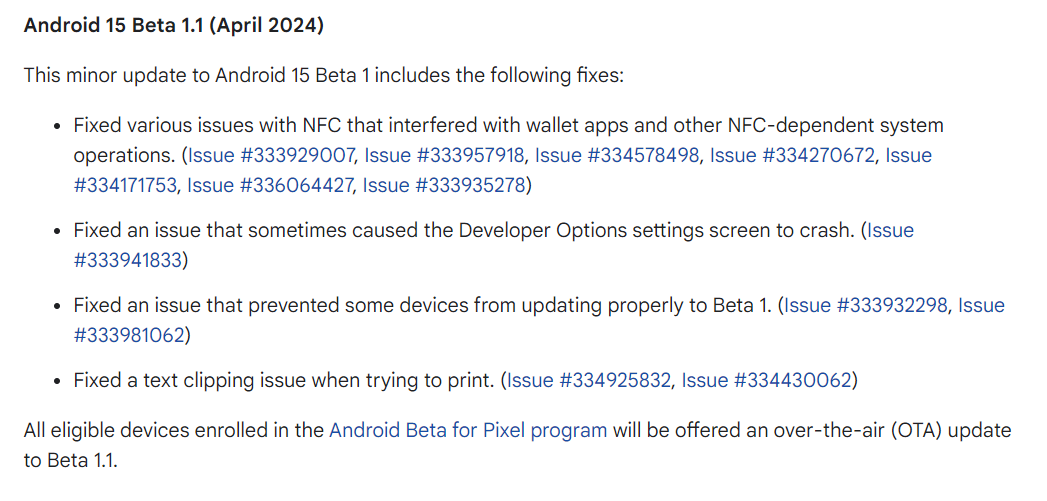Viewport: 1047px width, 501px height.
Task: Open Issue #333929007 link
Action: coord(272,156)
